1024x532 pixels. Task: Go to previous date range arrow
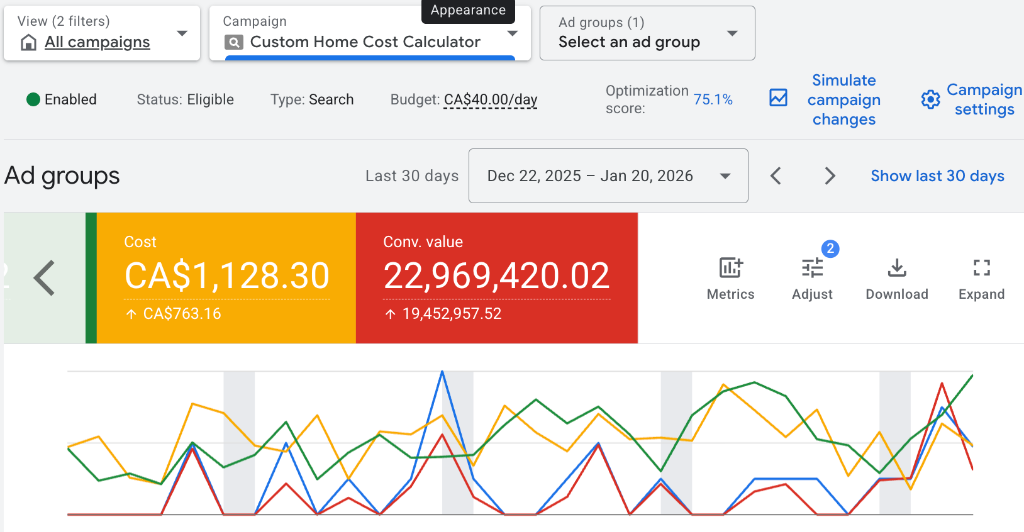pyautogui.click(x=775, y=176)
